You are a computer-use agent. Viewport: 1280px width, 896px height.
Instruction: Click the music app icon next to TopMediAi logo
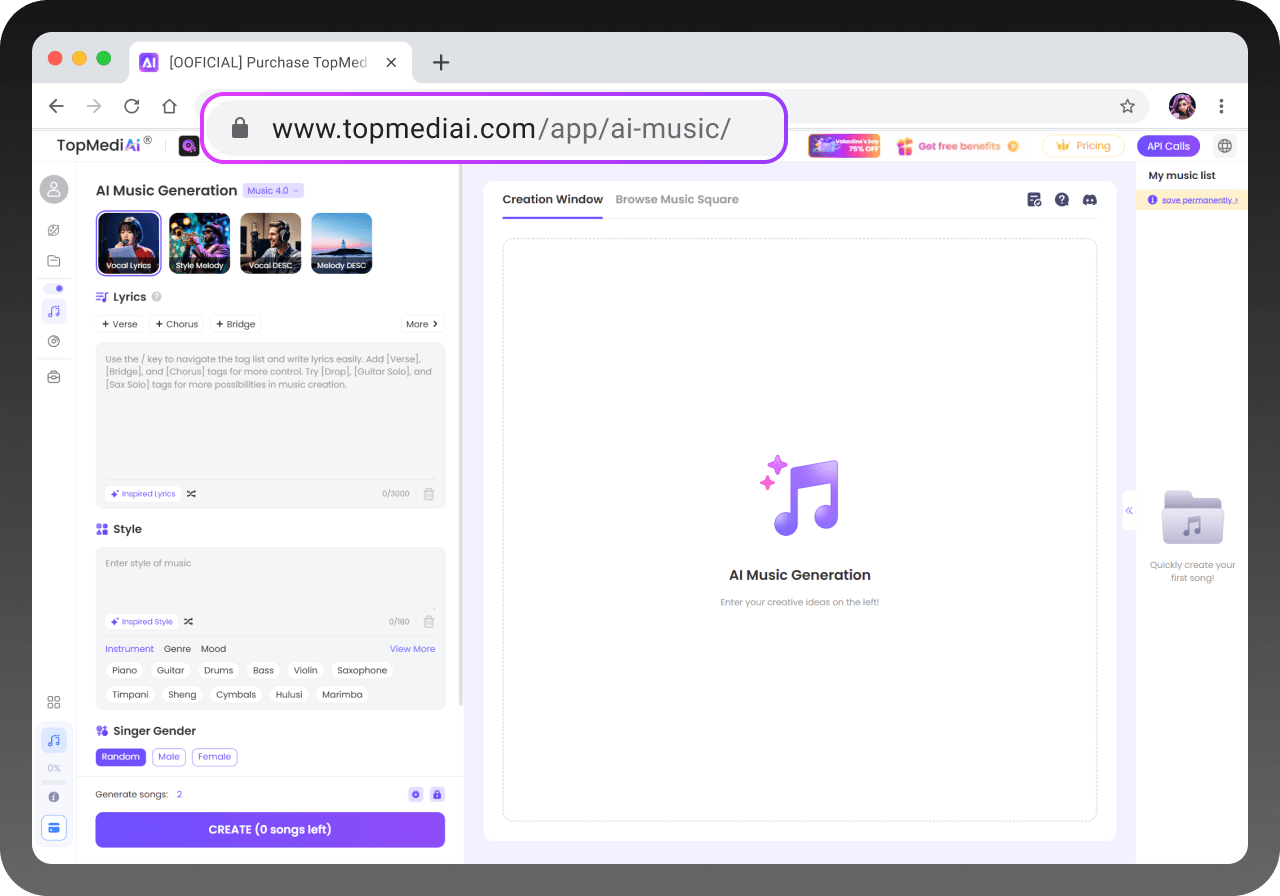pos(189,146)
